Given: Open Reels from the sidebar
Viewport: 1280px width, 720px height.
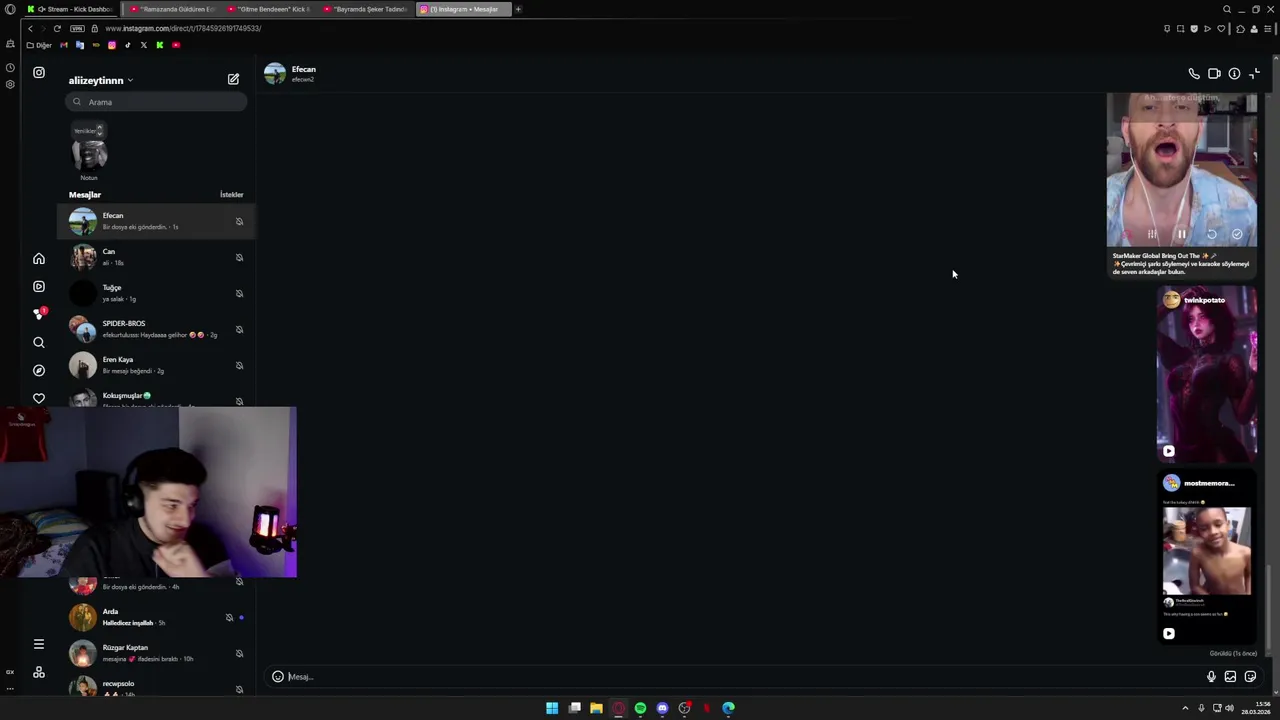Looking at the screenshot, I should [x=39, y=287].
